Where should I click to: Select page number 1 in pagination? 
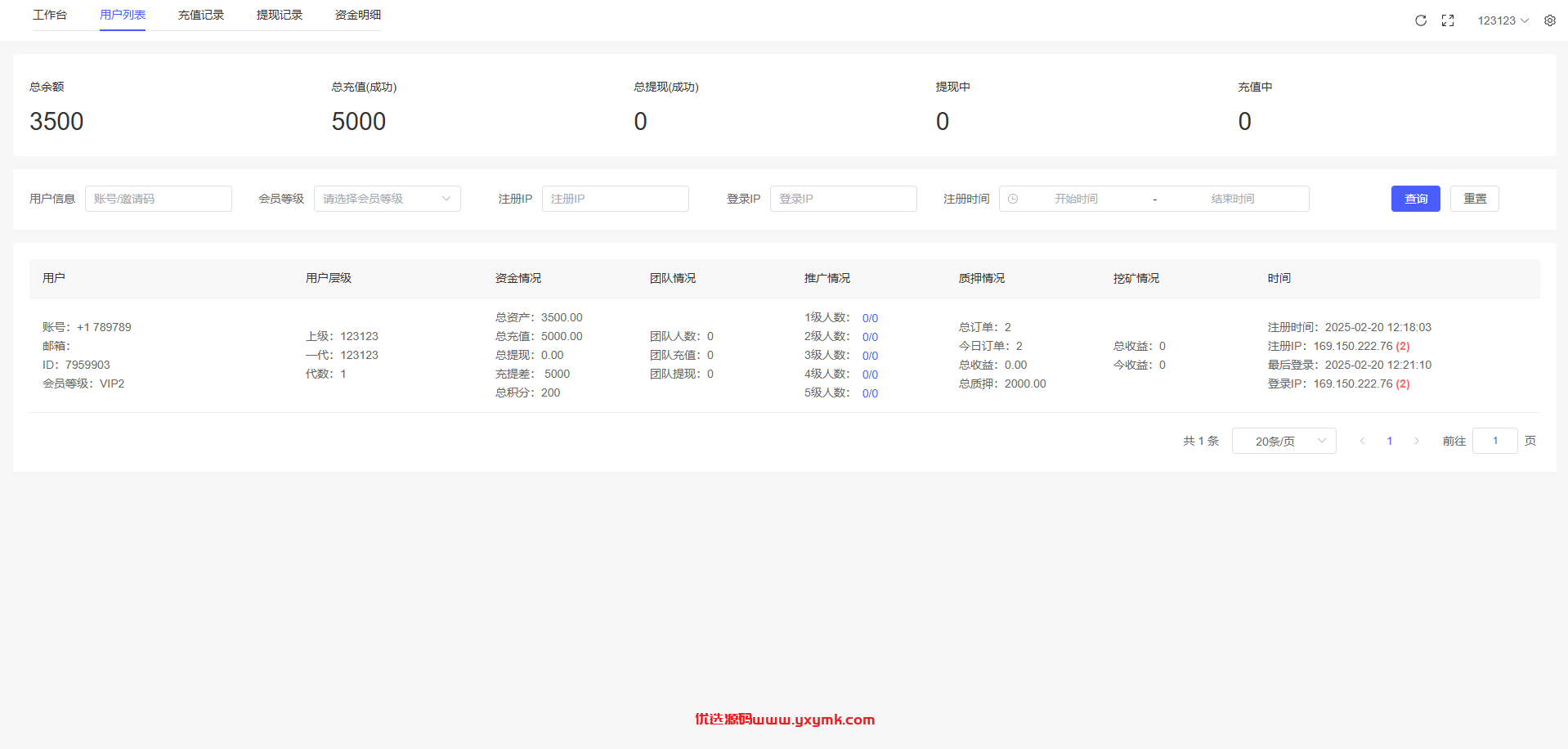[x=1390, y=441]
